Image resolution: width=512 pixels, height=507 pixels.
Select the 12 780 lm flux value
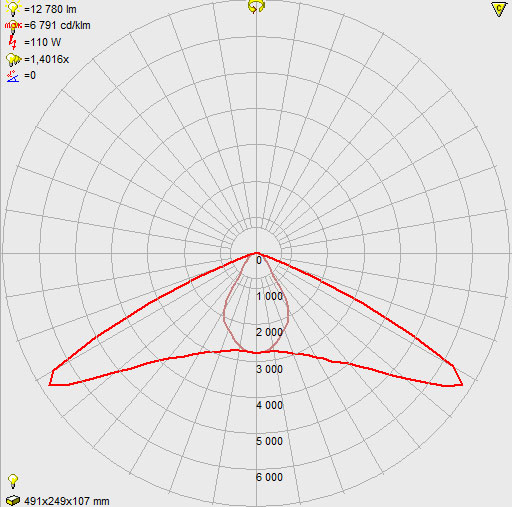(x=50, y=9)
